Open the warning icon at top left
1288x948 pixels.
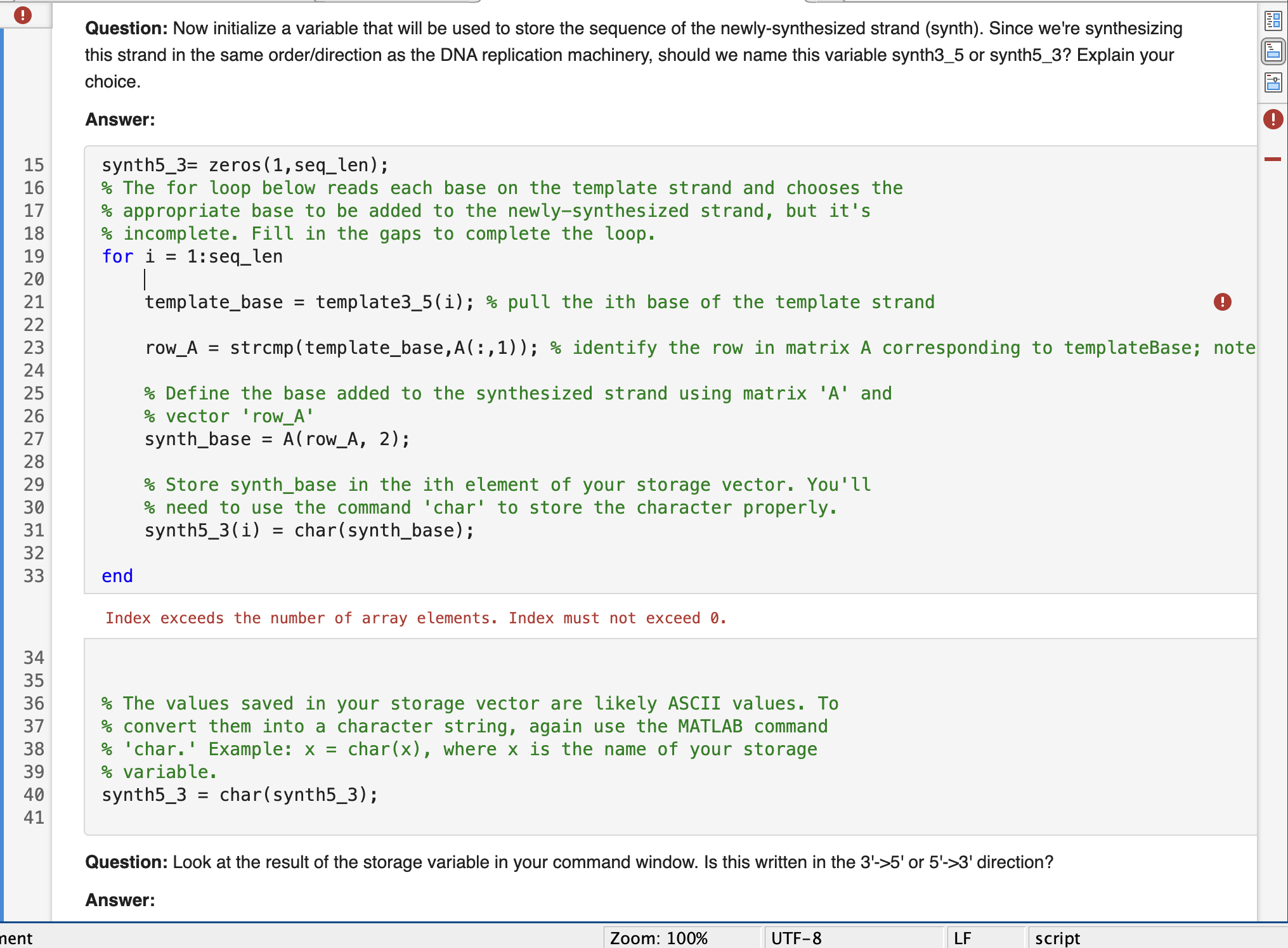pos(23,15)
